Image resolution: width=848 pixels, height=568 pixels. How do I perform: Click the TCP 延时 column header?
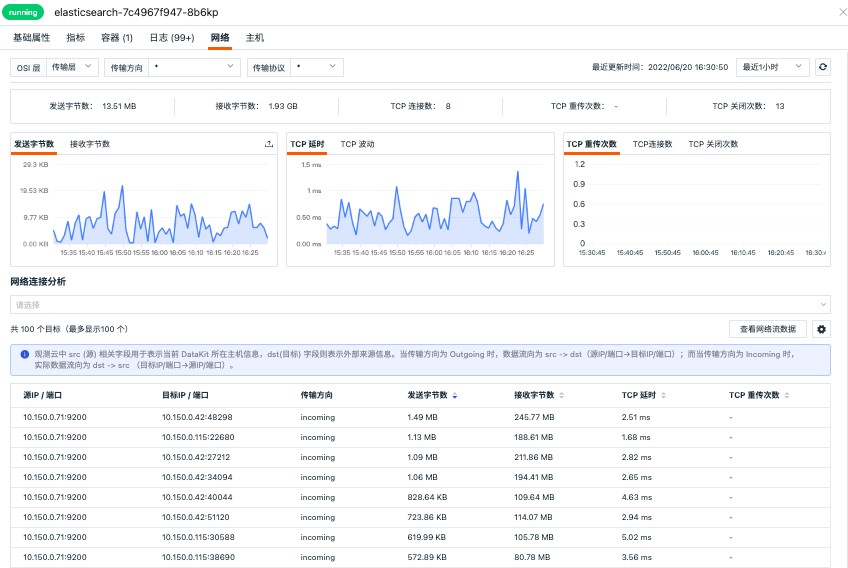click(637, 395)
